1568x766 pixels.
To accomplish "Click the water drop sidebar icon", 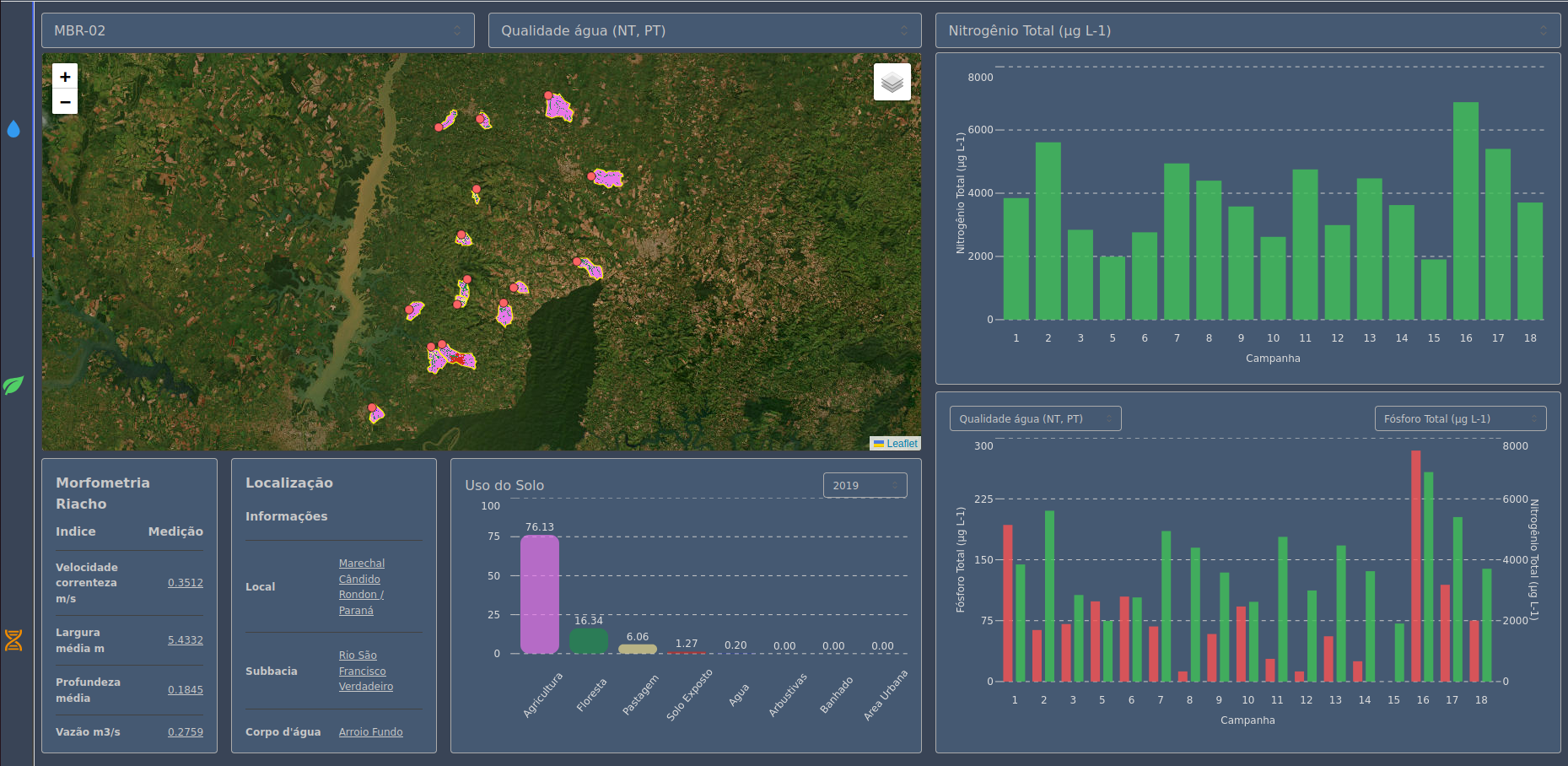I will coord(13,129).
